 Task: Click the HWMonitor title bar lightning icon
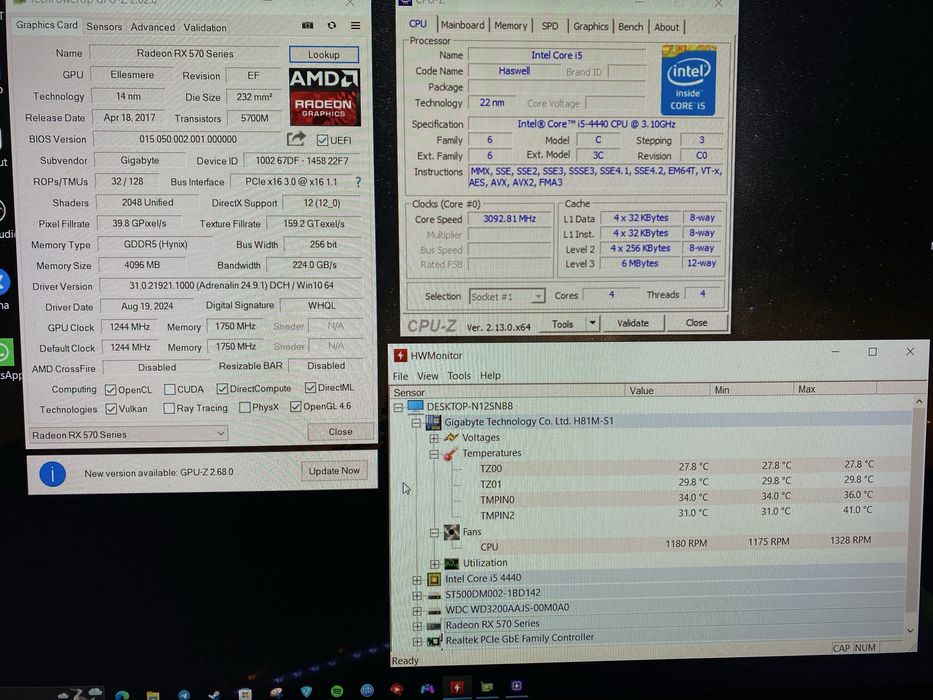[400, 355]
